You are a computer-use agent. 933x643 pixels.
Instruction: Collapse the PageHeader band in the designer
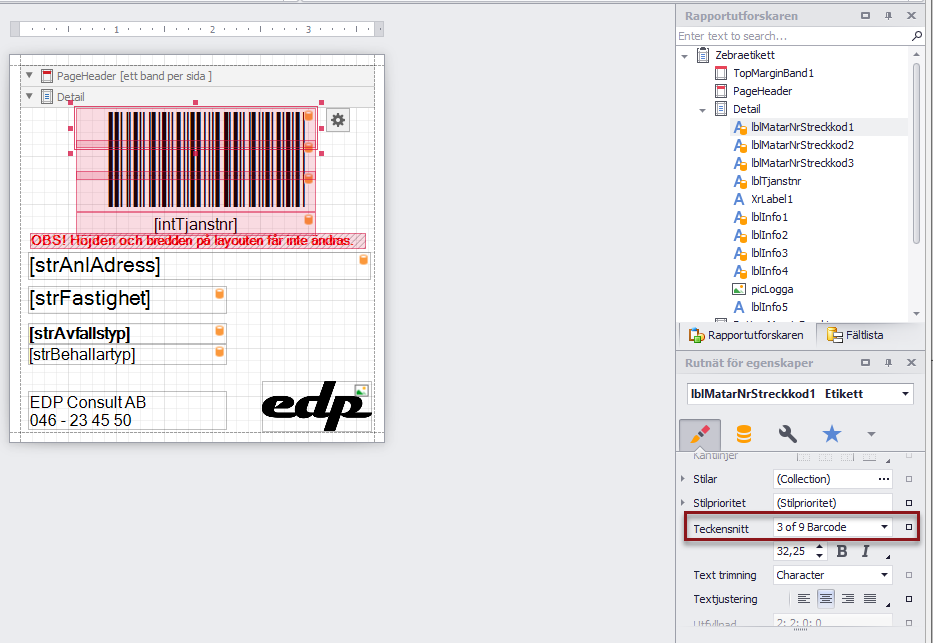click(x=29, y=76)
